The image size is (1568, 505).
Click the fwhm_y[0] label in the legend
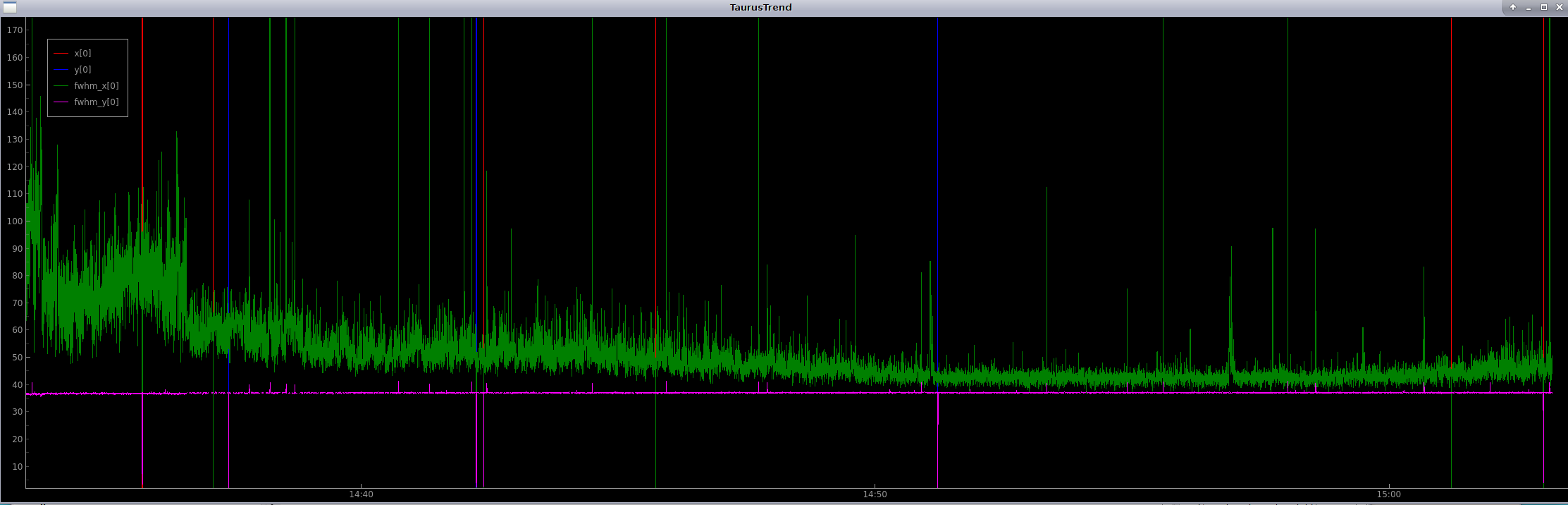point(96,102)
